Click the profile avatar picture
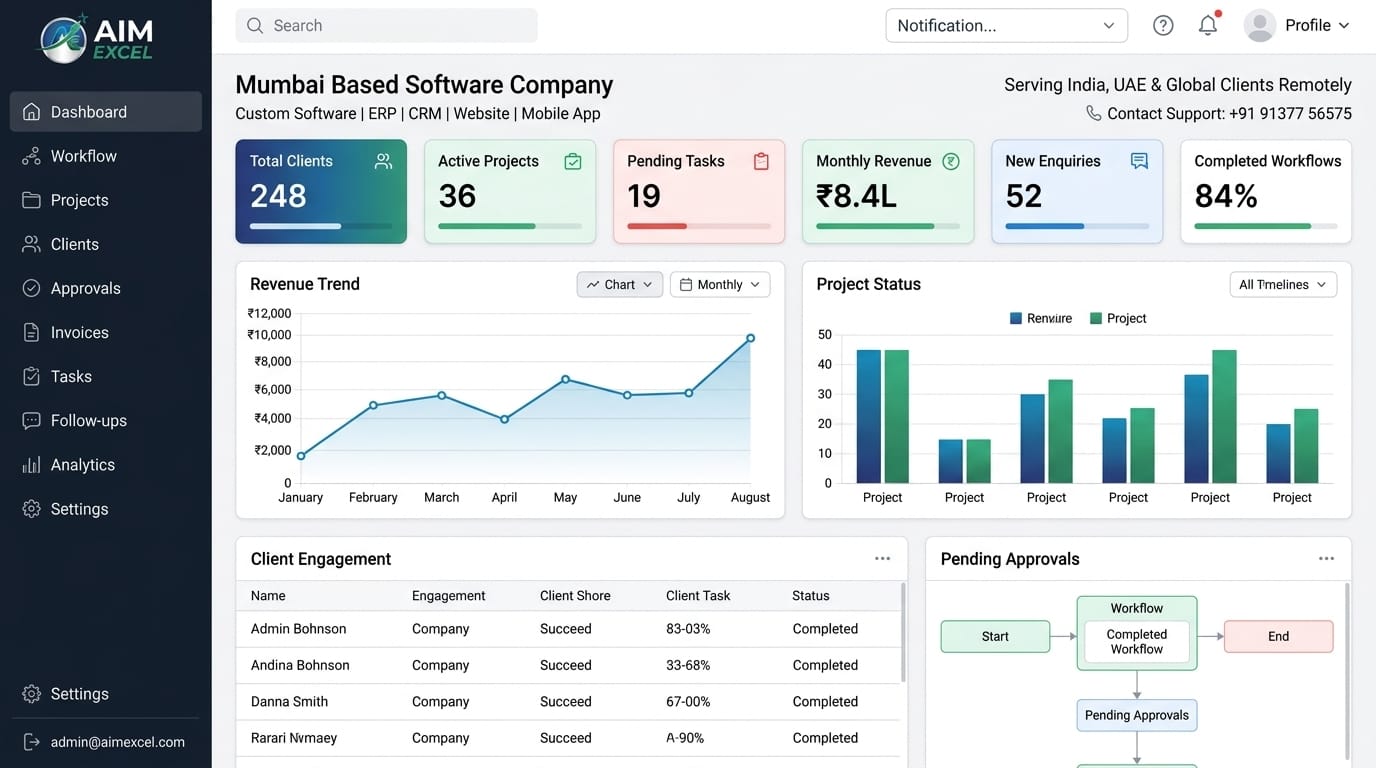The image size is (1376, 768). click(x=1260, y=26)
